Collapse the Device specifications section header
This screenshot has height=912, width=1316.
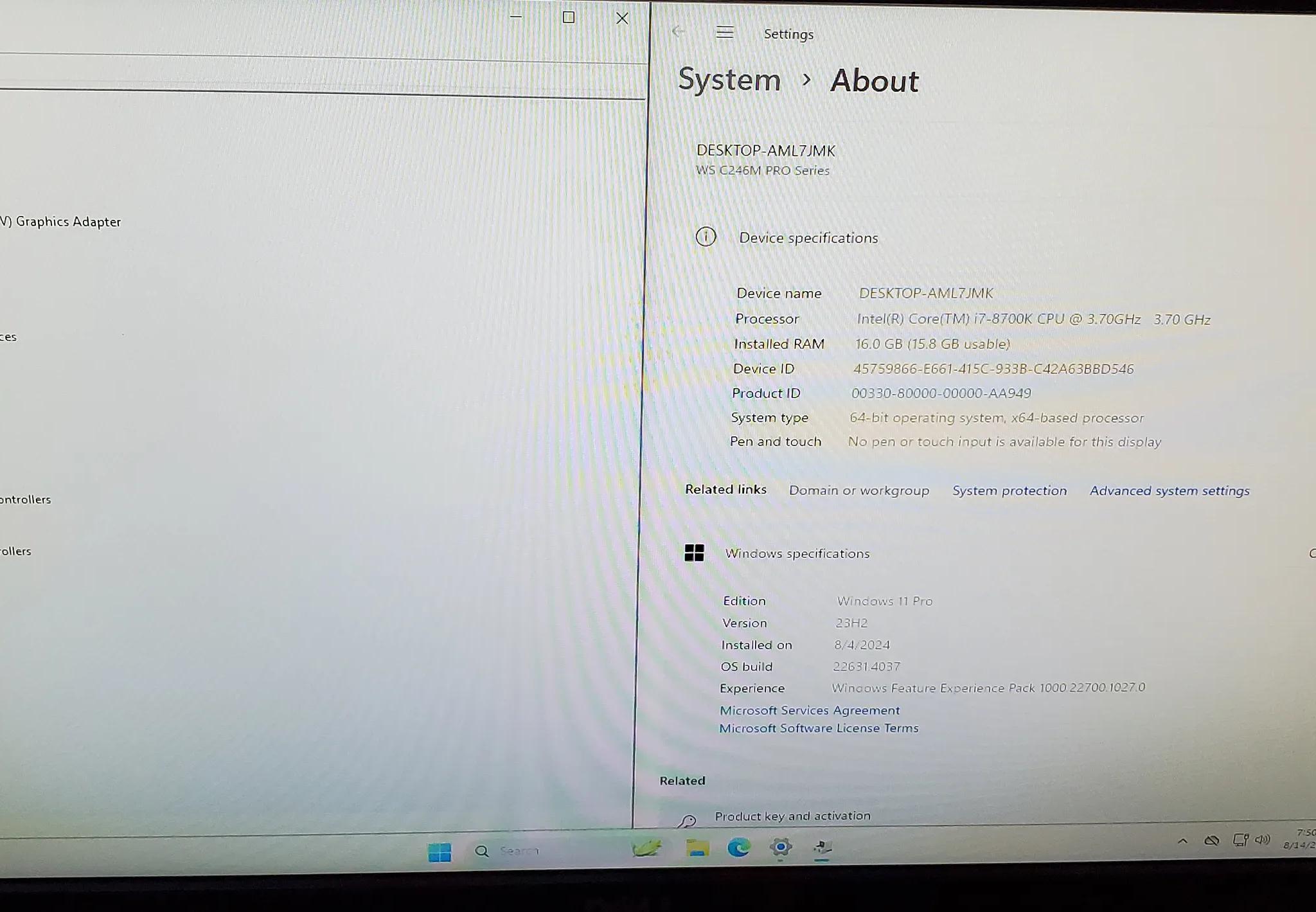point(808,238)
